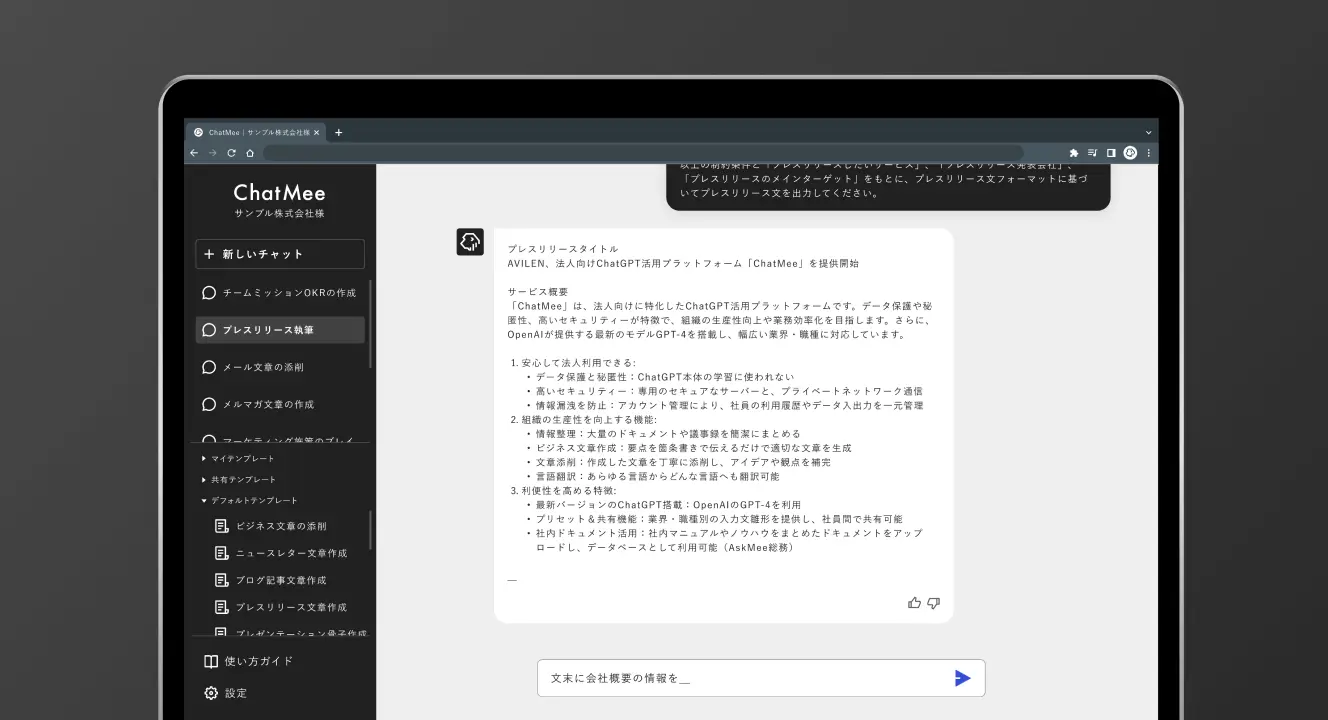Click the browser back arrow

194,153
